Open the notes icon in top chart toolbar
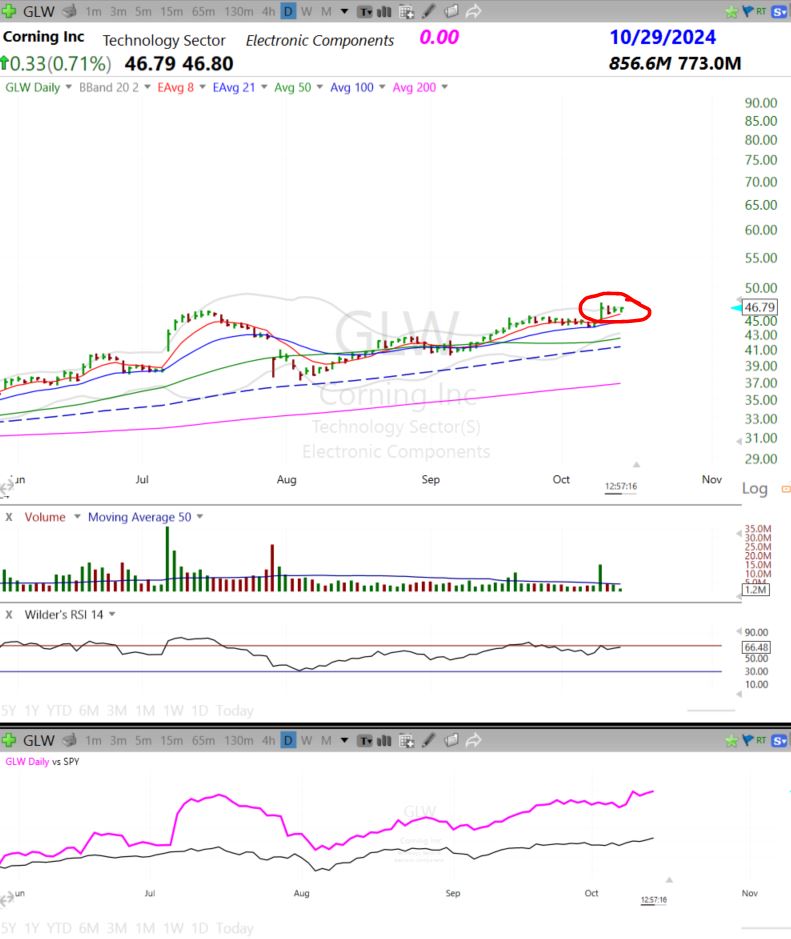 coord(451,11)
